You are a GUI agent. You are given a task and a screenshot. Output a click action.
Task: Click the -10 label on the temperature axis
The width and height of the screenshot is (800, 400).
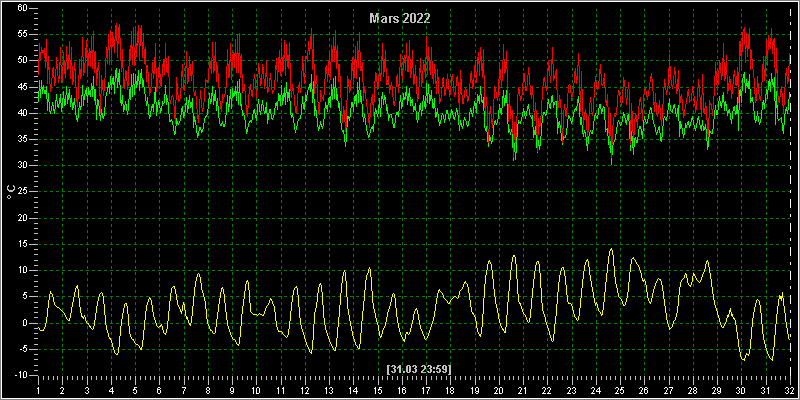point(22,376)
